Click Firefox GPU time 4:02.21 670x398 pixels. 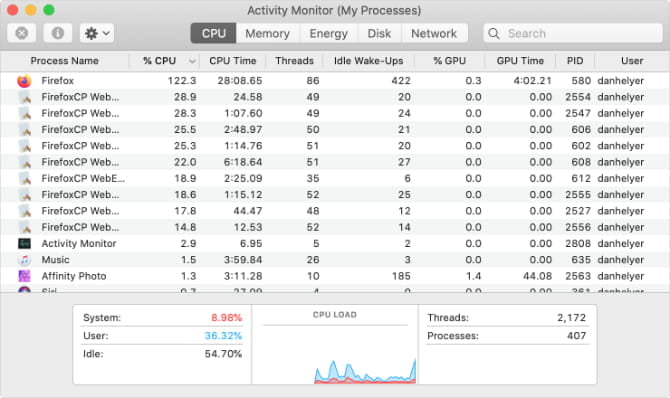[x=532, y=80]
